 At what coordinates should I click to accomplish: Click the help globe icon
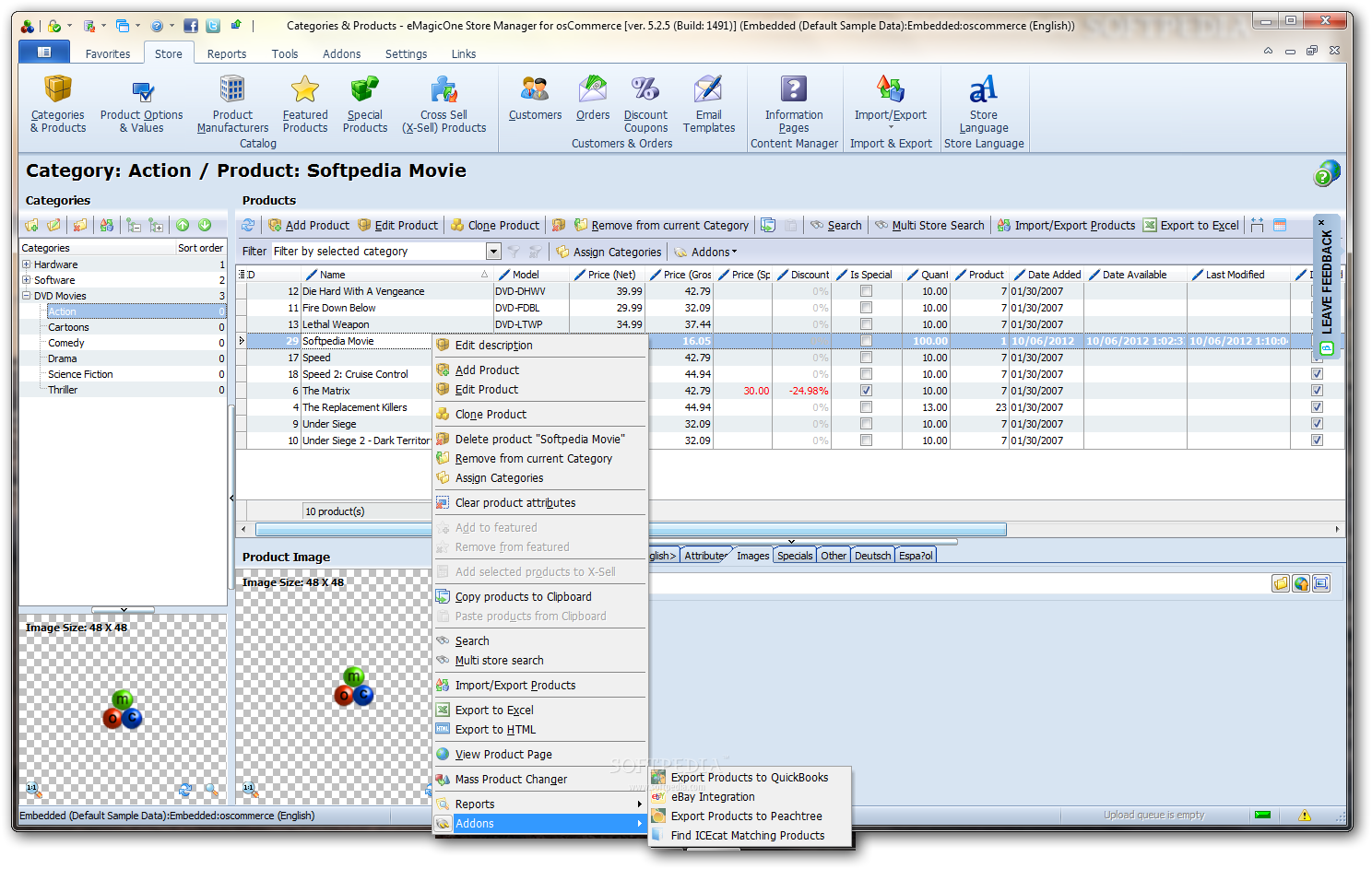coord(1327,172)
